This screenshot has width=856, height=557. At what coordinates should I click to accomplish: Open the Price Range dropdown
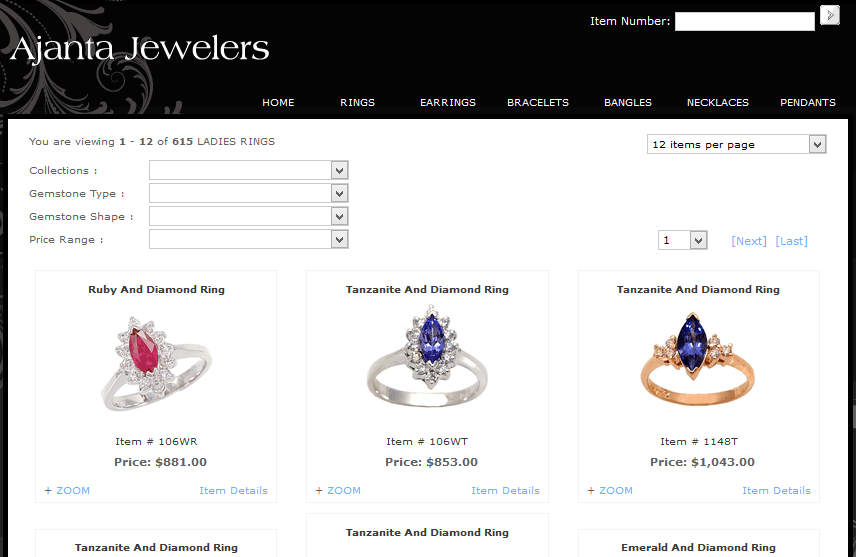point(248,239)
